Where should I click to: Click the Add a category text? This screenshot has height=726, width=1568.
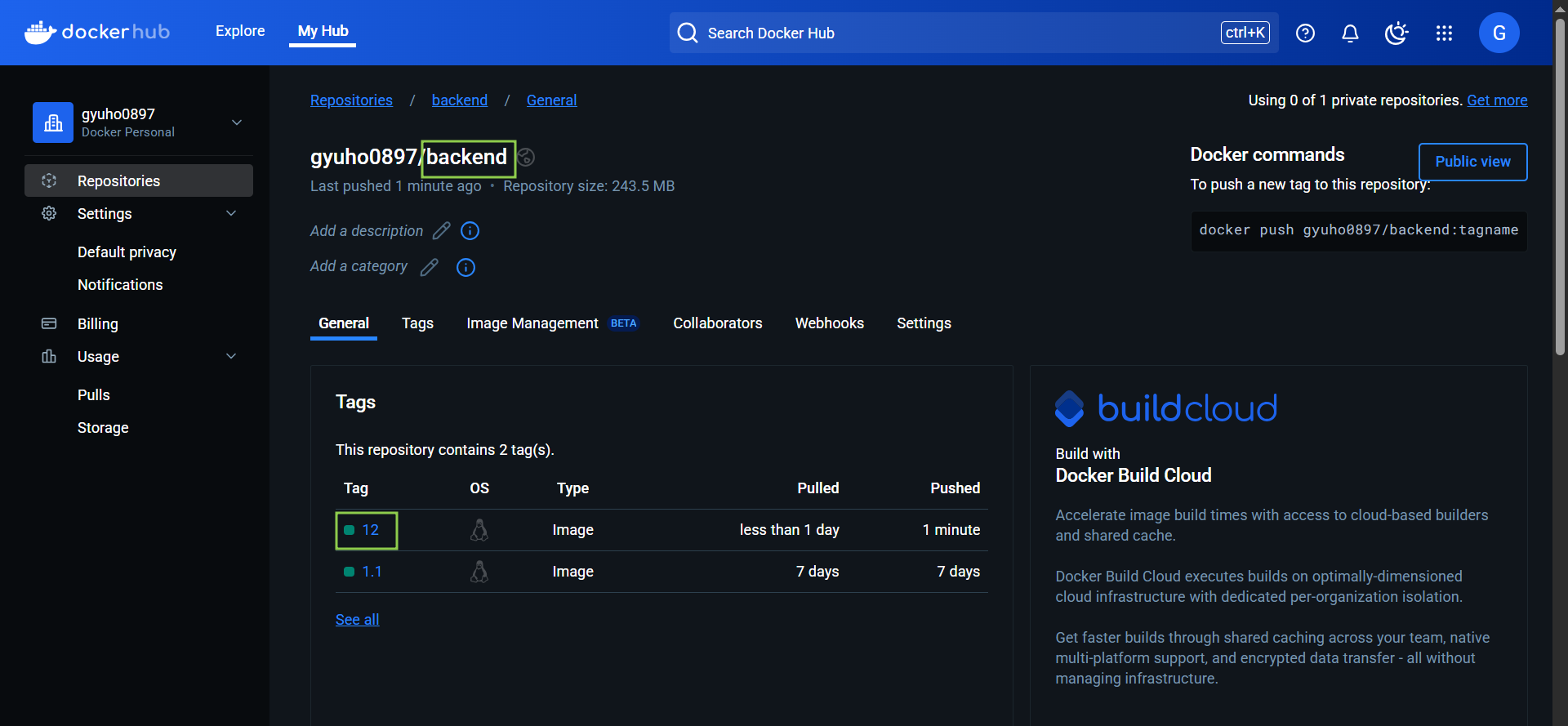[x=359, y=266]
